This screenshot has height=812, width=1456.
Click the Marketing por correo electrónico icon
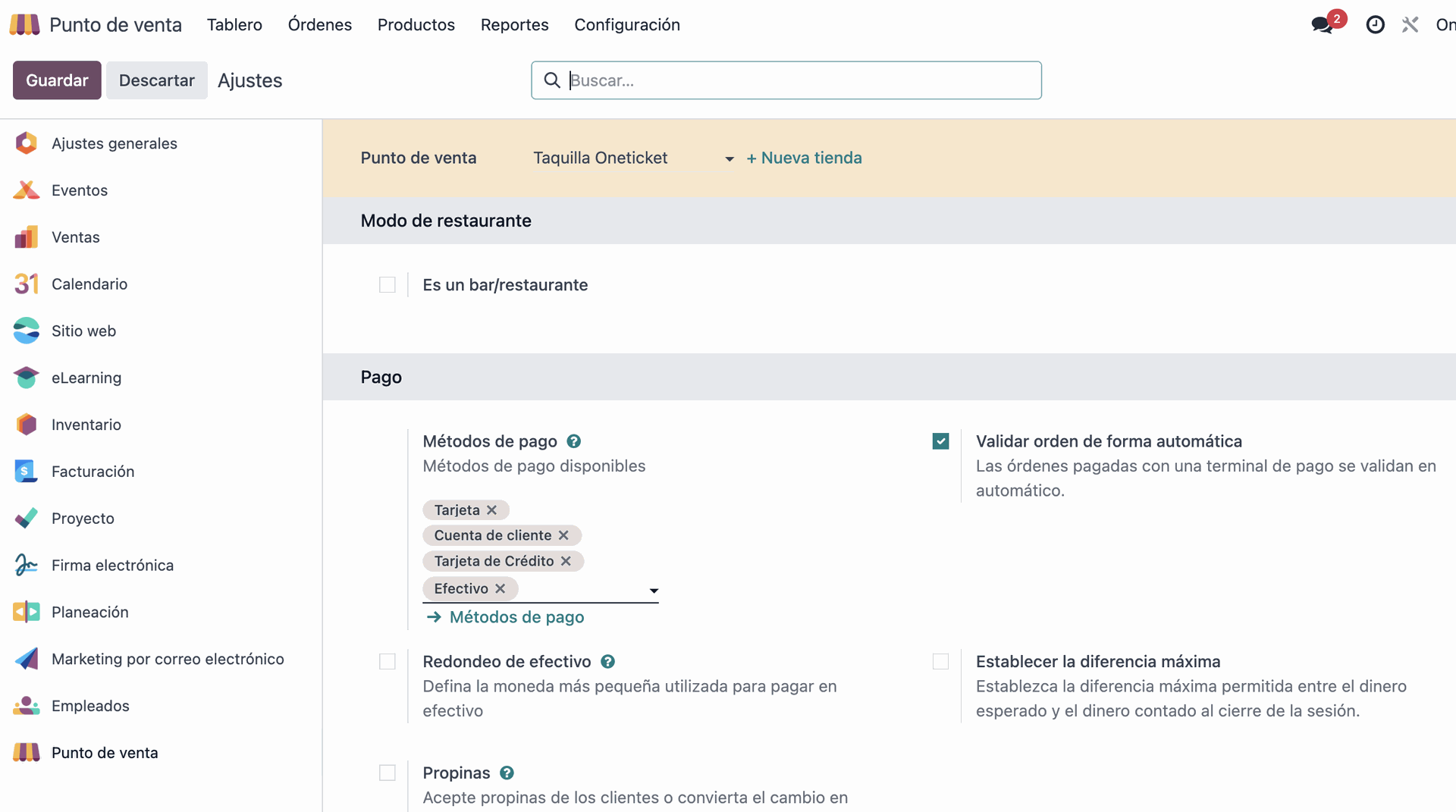coord(27,659)
